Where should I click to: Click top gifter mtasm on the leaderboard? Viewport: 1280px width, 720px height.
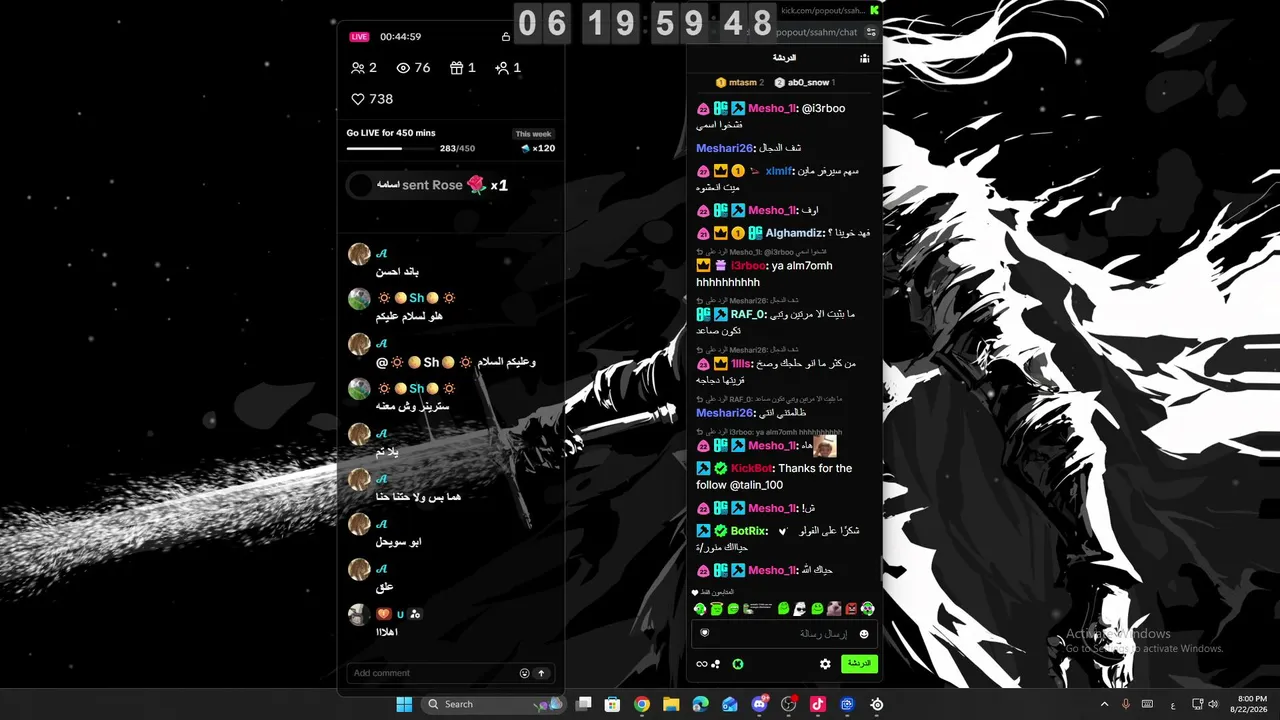[x=740, y=82]
